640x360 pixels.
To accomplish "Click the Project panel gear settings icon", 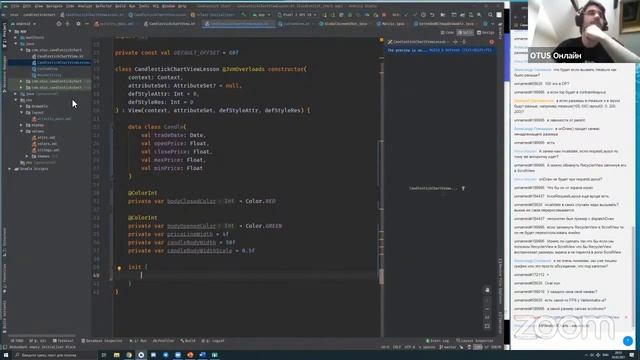I will 78,24.
